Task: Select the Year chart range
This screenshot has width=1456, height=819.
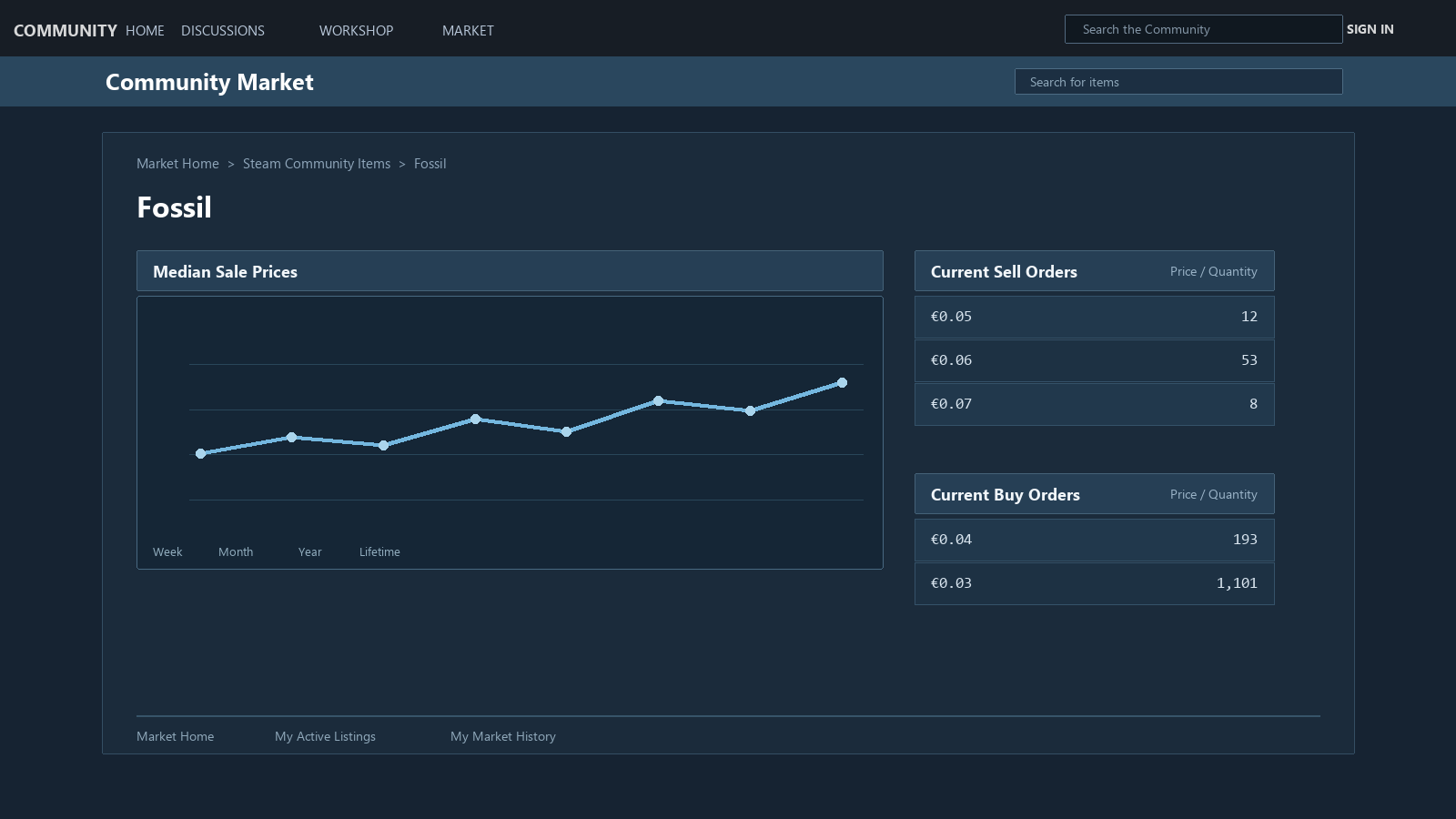Action: coord(309,551)
